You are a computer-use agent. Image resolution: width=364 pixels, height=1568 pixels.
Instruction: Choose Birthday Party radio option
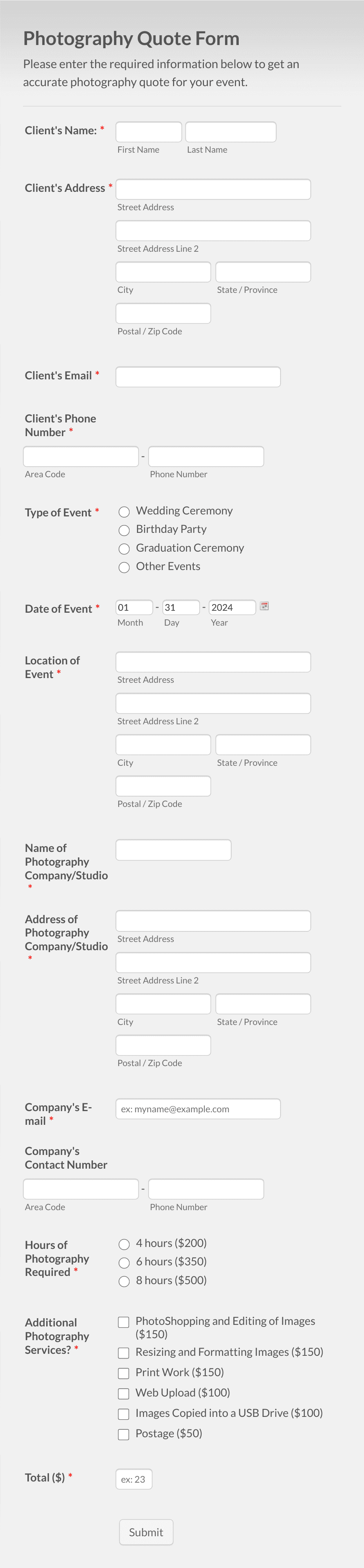click(124, 530)
